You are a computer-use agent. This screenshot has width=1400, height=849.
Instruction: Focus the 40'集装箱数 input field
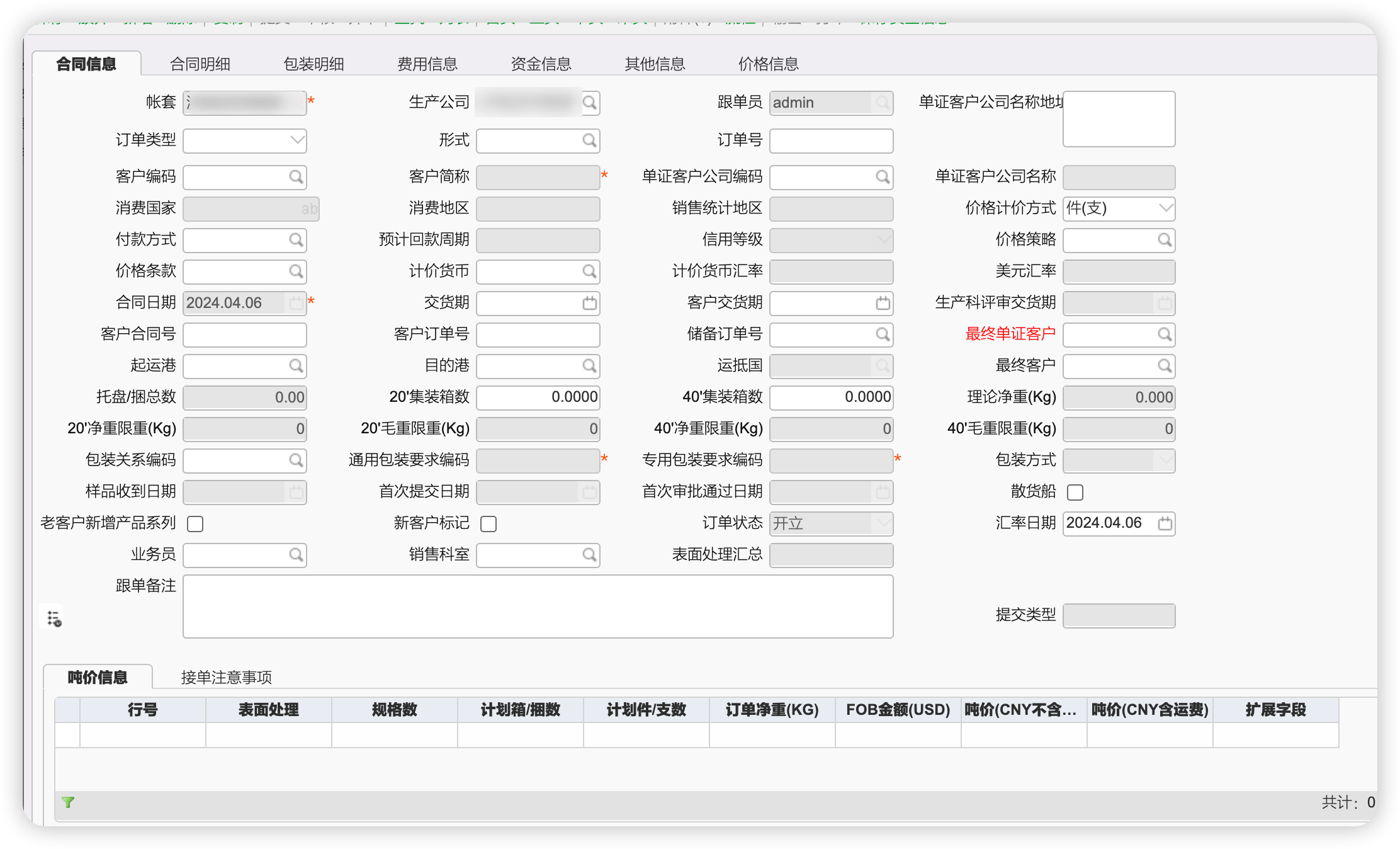pos(831,397)
